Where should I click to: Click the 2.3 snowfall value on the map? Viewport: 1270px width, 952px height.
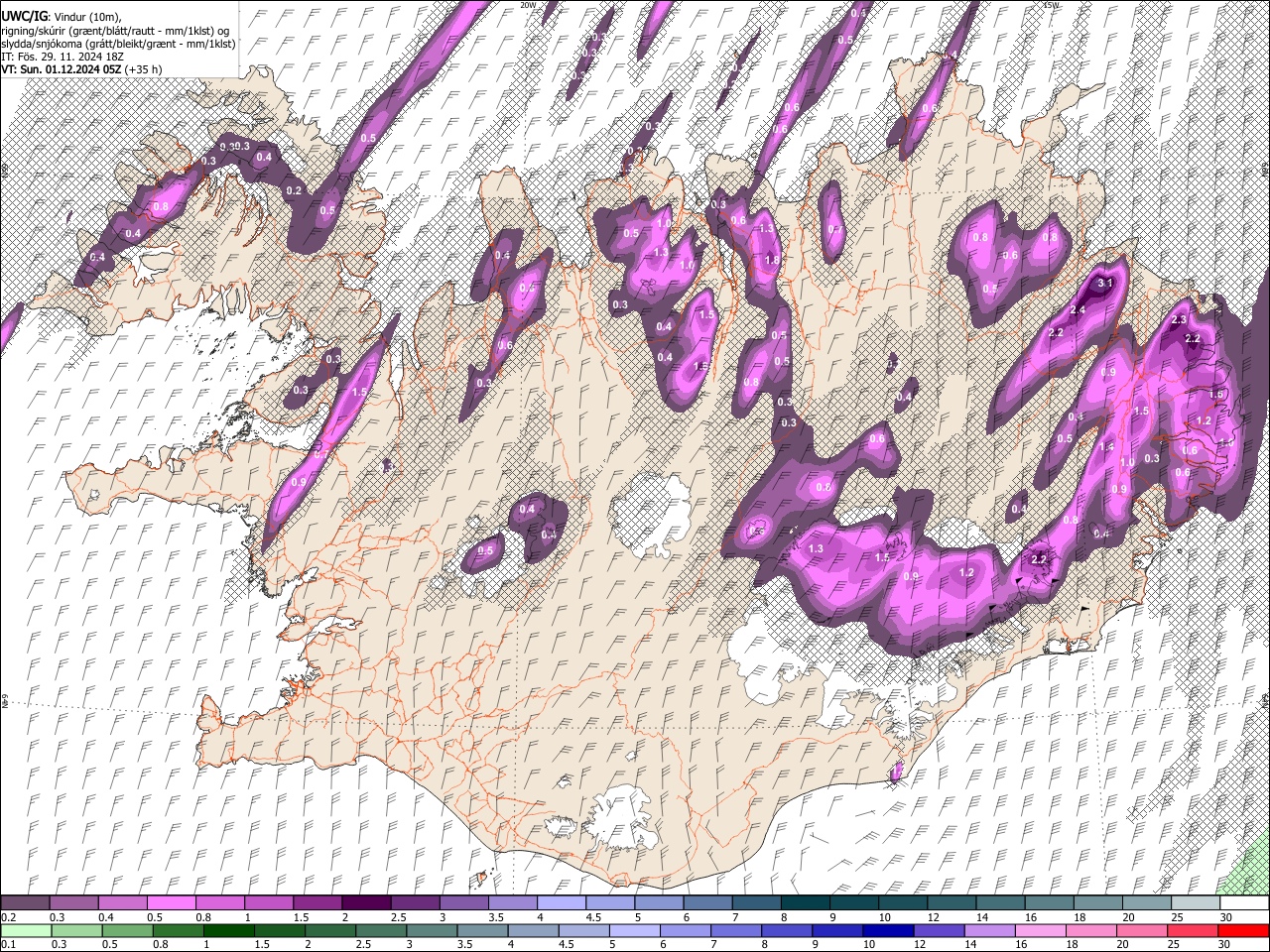pyautogui.click(x=1179, y=320)
